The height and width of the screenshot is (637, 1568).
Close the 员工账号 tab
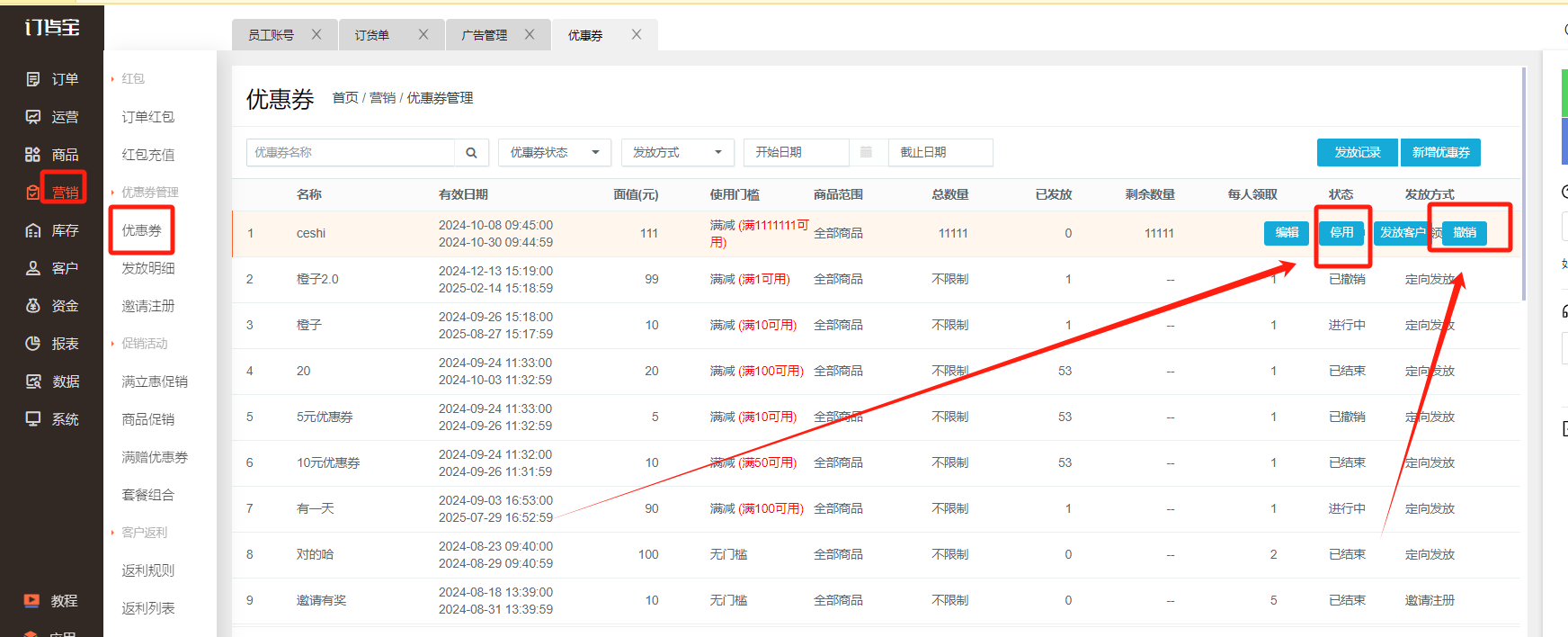pos(316,34)
